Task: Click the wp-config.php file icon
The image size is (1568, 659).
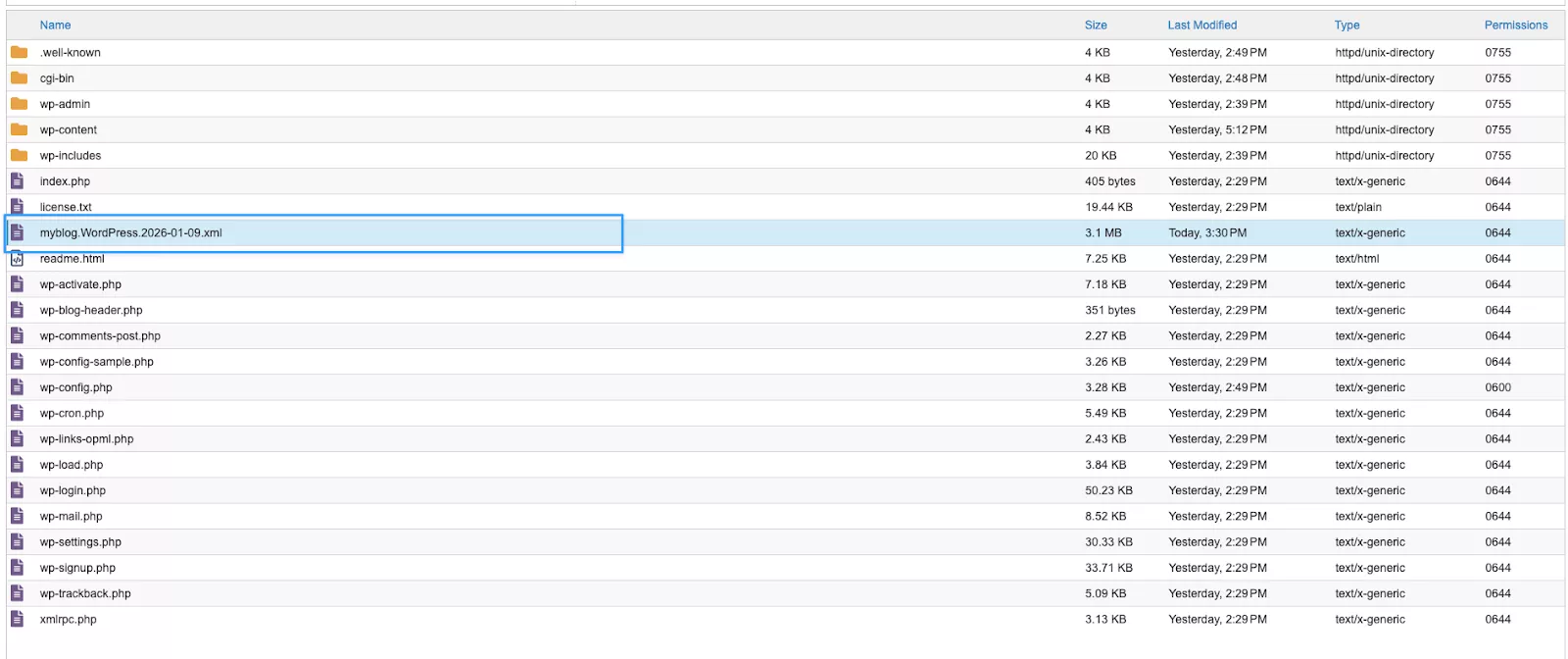Action: click(x=17, y=387)
